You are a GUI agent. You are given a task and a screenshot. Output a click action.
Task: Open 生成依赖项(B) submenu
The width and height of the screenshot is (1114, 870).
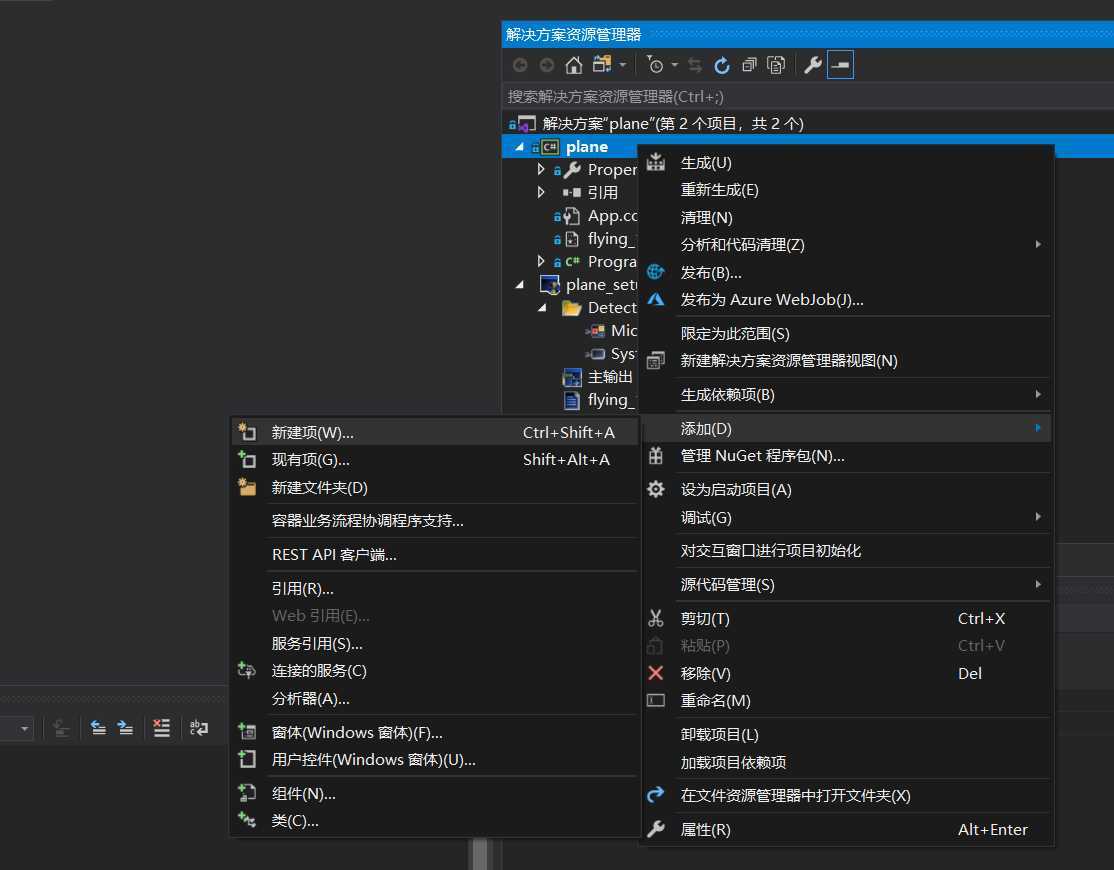(846, 395)
